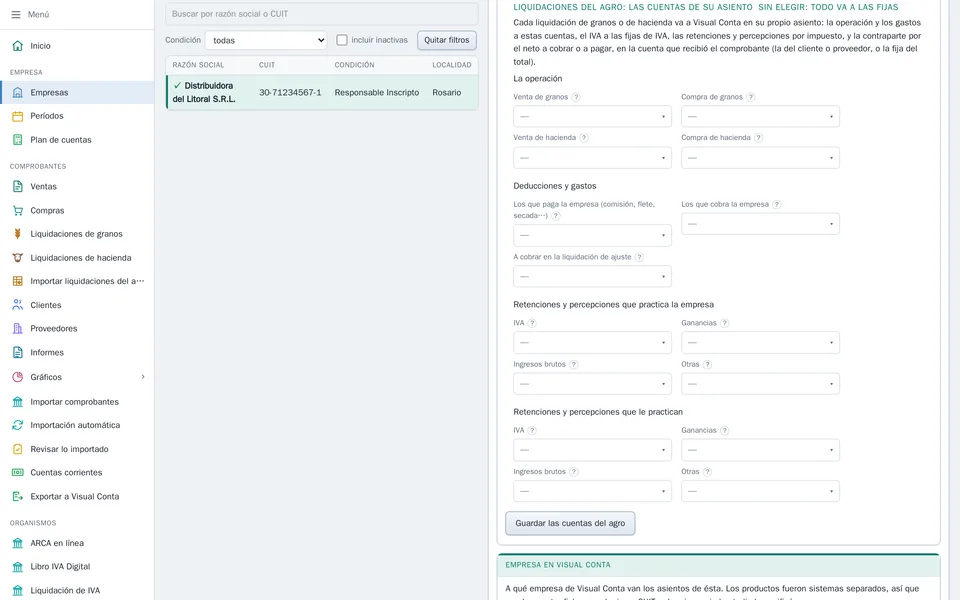Click the Rosario locality cell
960x600 pixels.
pyautogui.click(x=447, y=92)
